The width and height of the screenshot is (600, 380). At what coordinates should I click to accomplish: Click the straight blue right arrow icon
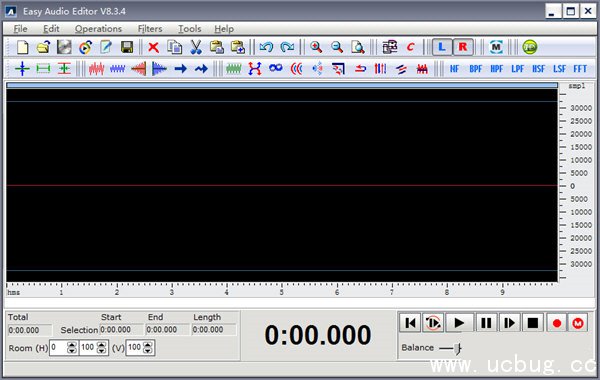point(180,69)
